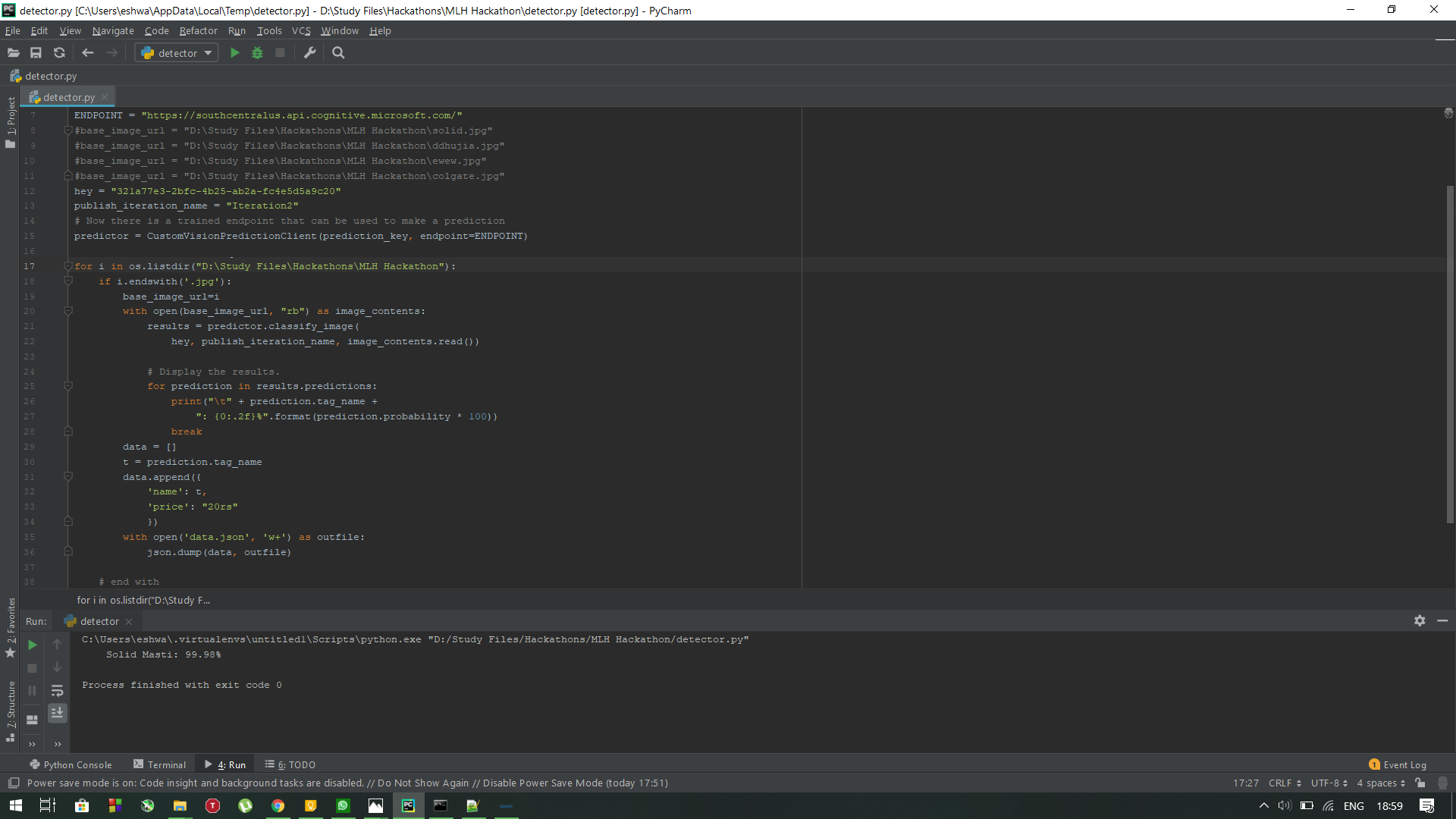Open the Refactor menu
This screenshot has width=1456, height=819.
click(x=198, y=31)
